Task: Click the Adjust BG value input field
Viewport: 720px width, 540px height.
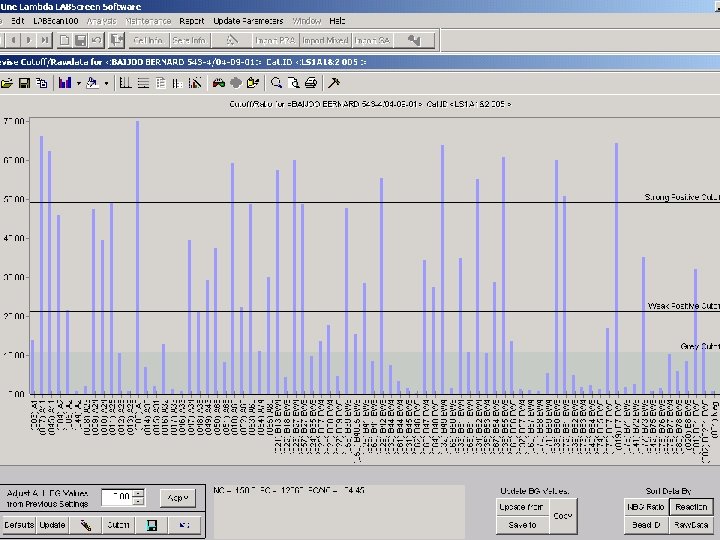Action: pyautogui.click(x=117, y=497)
